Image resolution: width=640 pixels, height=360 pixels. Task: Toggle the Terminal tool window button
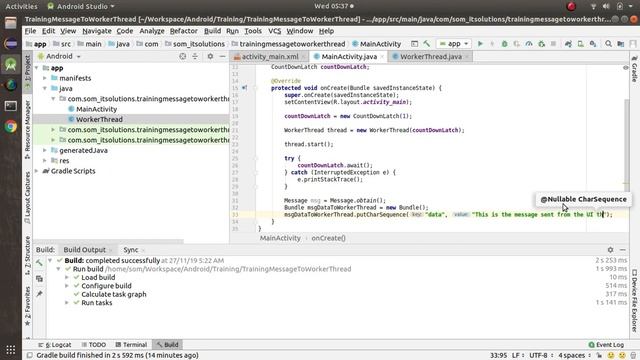[131, 345]
